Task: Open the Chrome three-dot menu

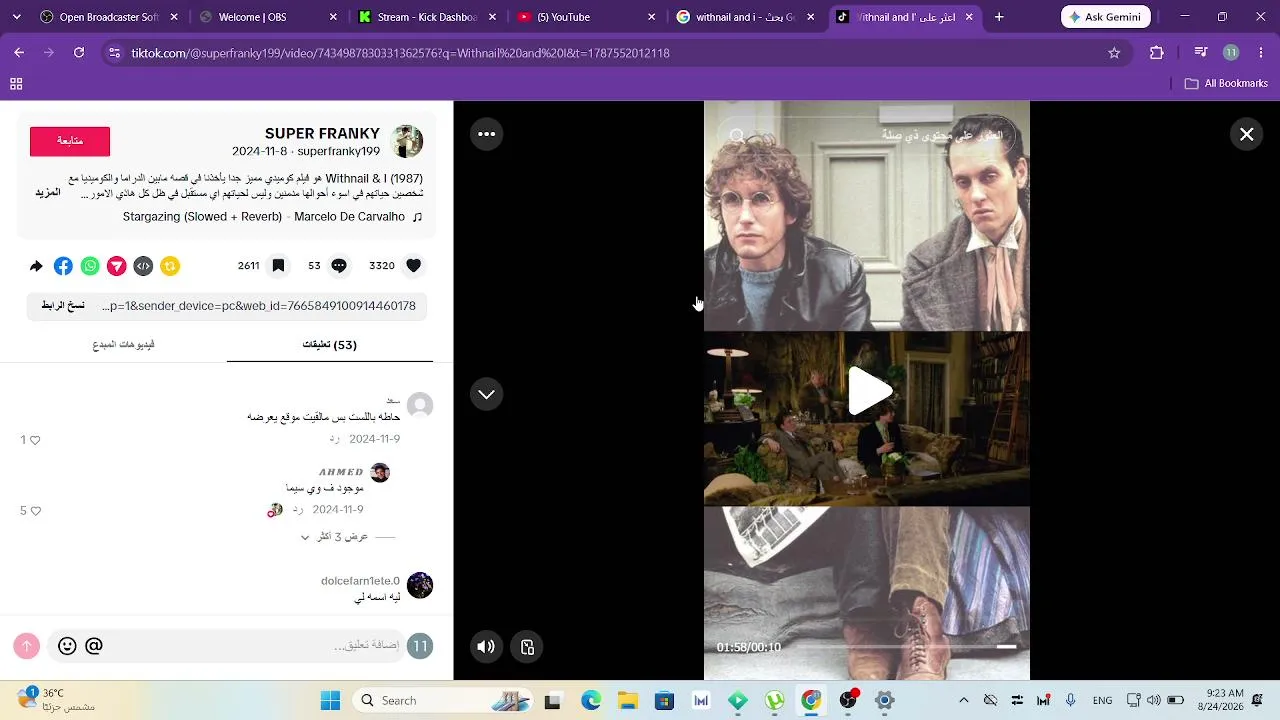Action: 1260,53
